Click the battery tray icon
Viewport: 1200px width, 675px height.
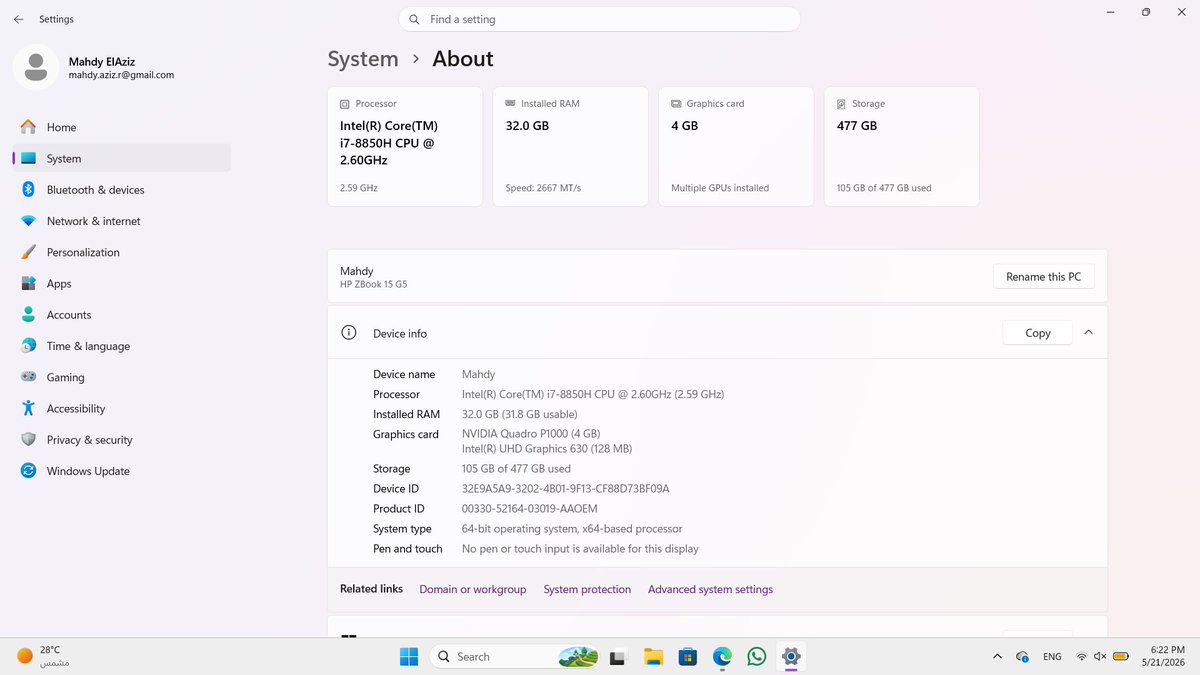coord(1121,657)
